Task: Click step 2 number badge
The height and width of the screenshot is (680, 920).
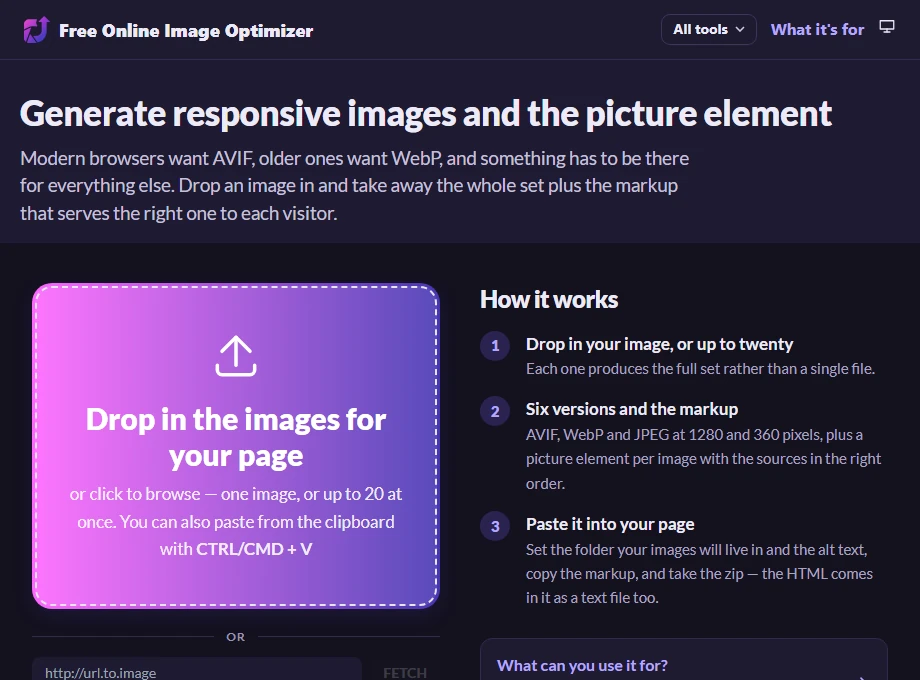Action: (495, 411)
